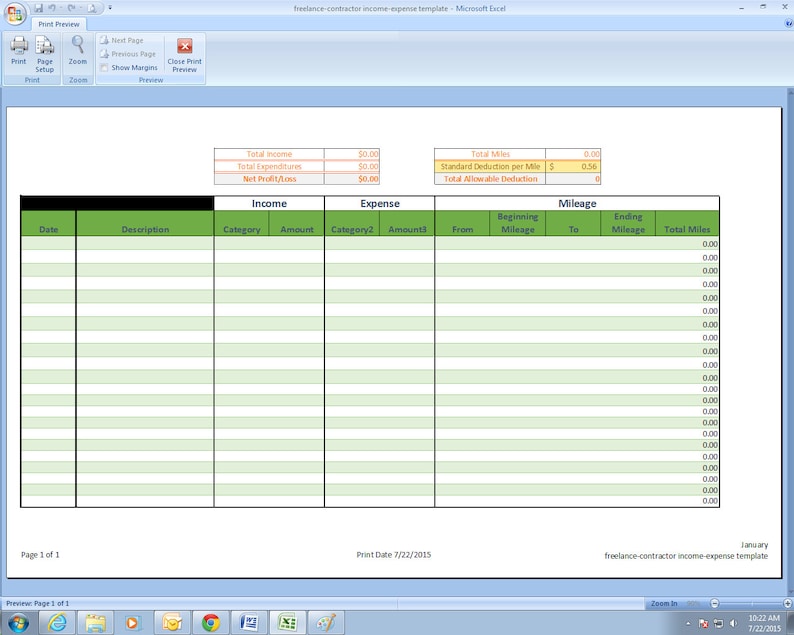This screenshot has height=635, width=794.
Task: Click the Page 1 of 1 footer text
Action: tap(40, 554)
